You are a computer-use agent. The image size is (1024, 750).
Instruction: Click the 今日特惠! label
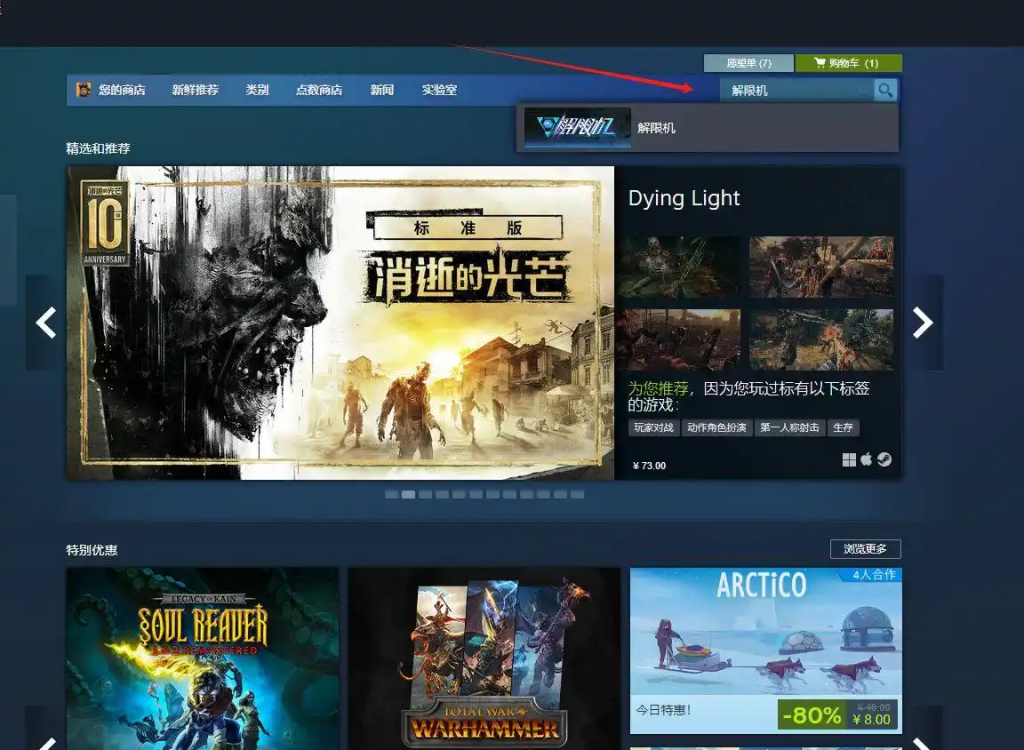[664, 709]
